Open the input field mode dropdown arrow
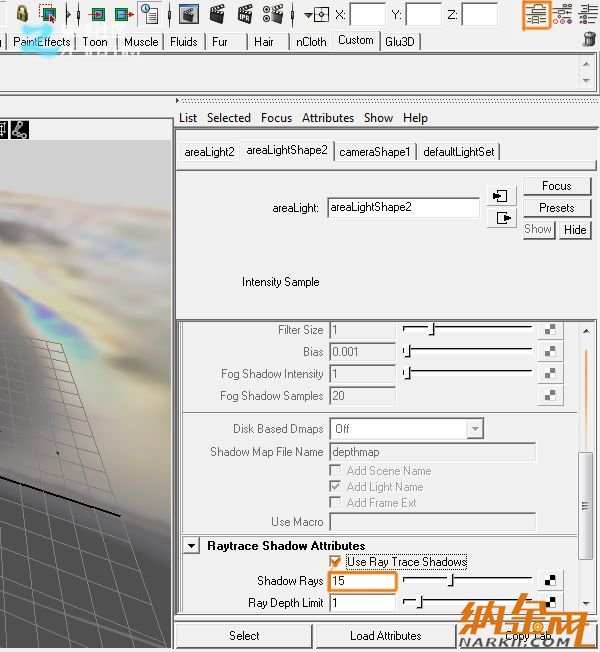 pyautogui.click(x=308, y=15)
